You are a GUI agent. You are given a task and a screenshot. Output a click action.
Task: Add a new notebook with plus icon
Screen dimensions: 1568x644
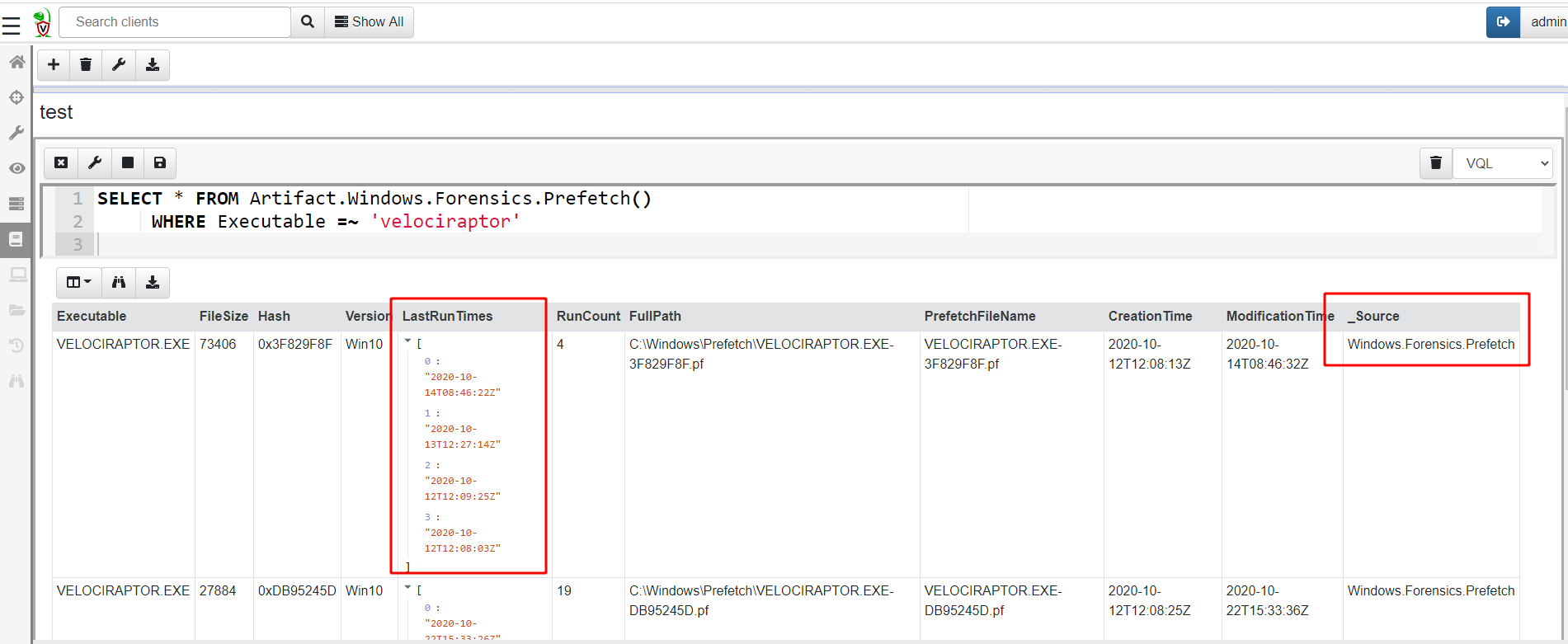[x=54, y=65]
